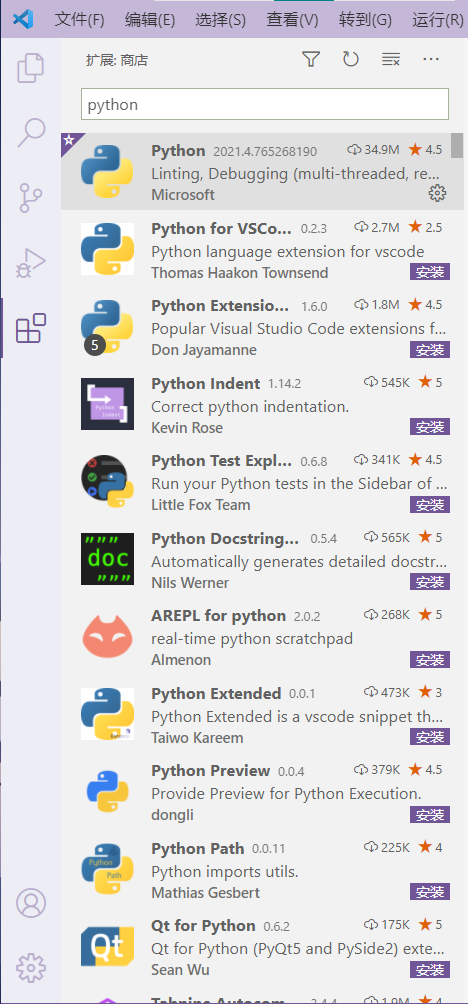Click the description 'real-time python scratchpad'
Image resolution: width=468 pixels, height=1004 pixels.
[252, 639]
